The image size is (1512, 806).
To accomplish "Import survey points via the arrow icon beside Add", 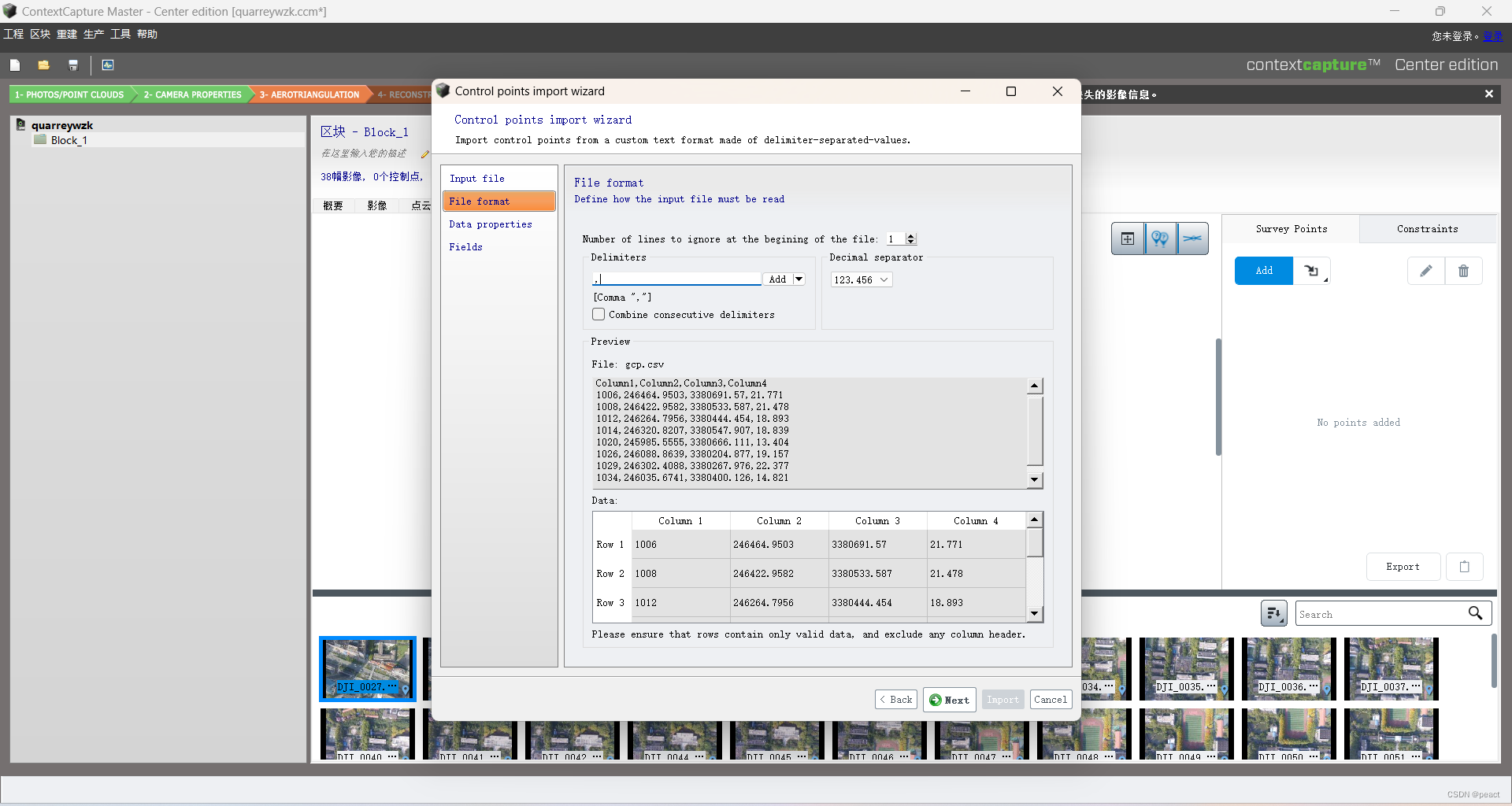I will 1312,271.
